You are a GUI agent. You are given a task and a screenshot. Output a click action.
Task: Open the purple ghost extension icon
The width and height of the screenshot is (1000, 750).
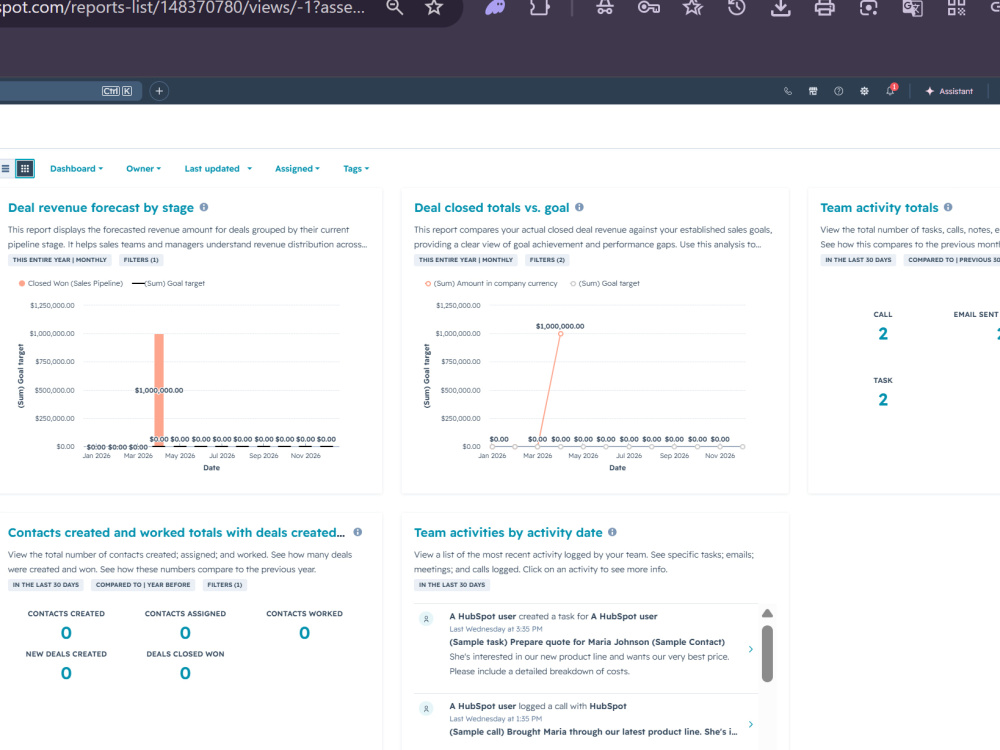pos(495,8)
